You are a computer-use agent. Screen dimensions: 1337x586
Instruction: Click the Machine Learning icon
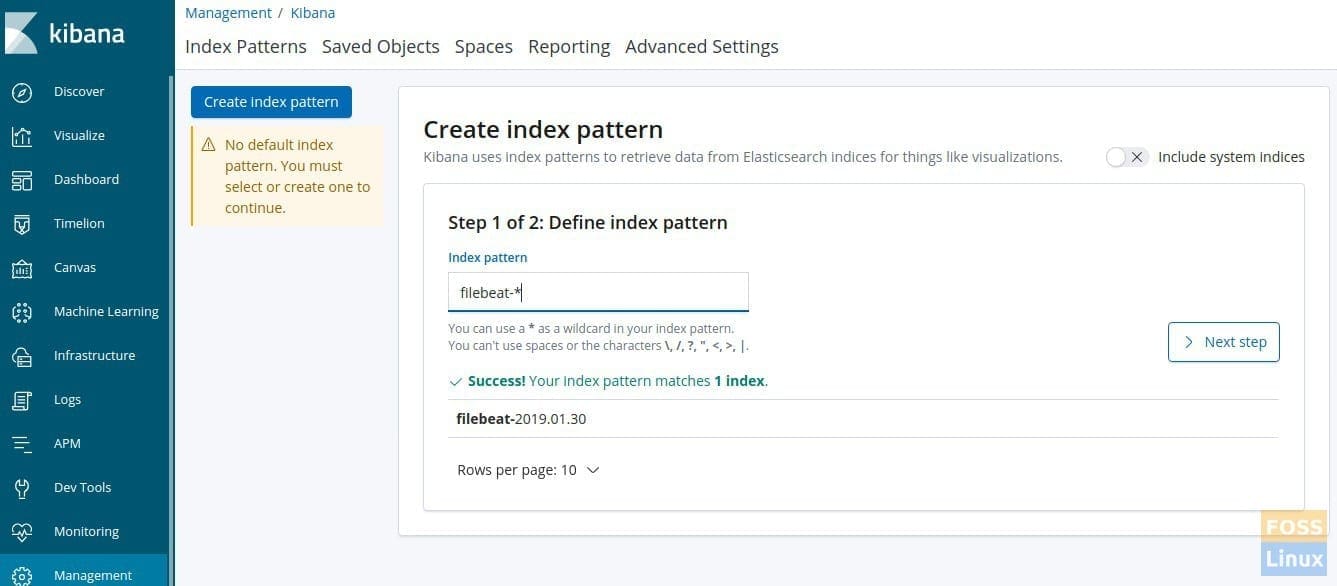coord(22,312)
